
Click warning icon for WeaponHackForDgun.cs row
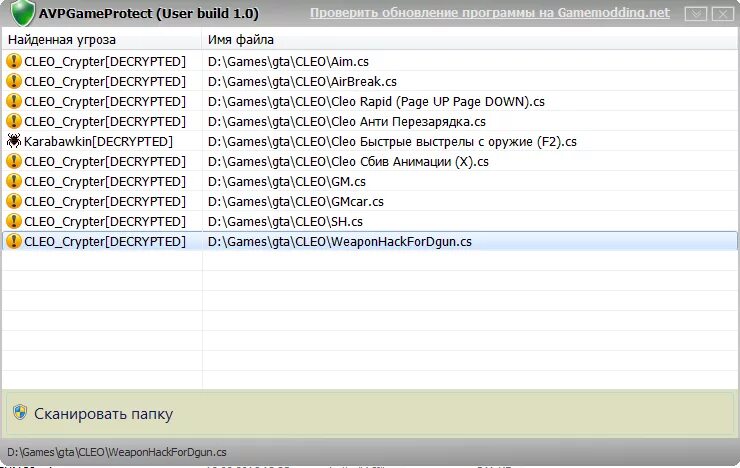(x=14, y=241)
